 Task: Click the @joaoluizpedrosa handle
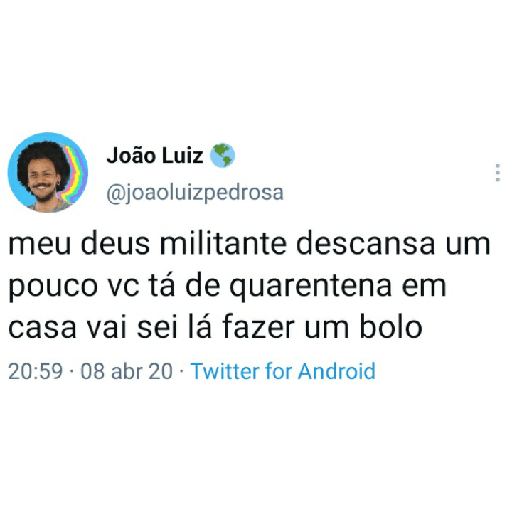point(195,193)
